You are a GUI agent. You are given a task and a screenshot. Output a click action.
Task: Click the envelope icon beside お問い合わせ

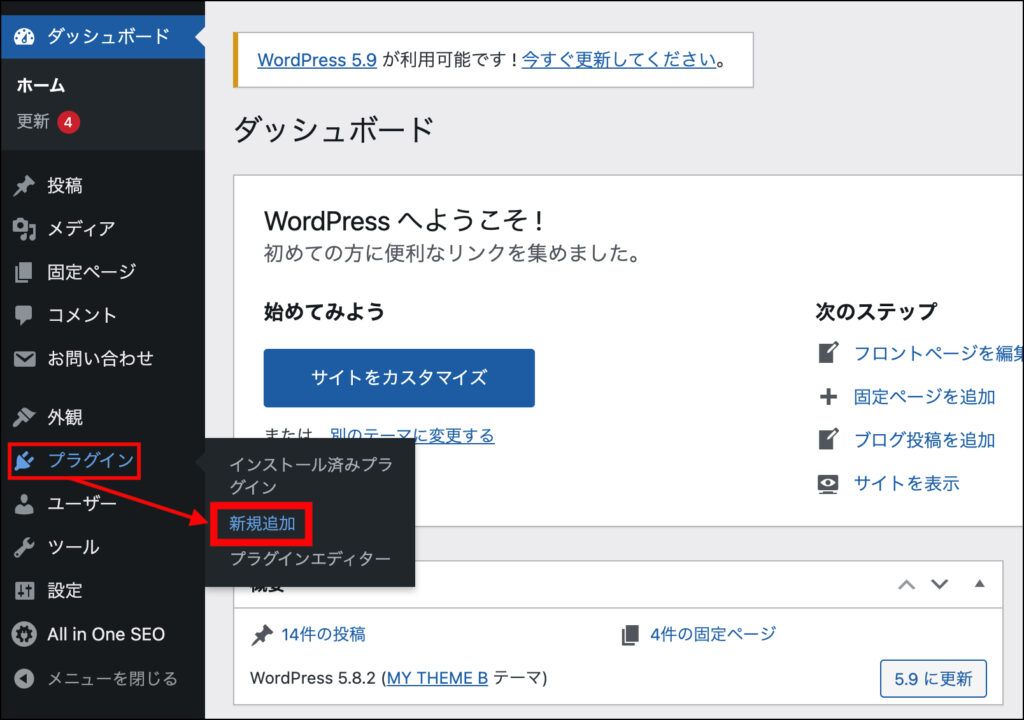(x=24, y=358)
